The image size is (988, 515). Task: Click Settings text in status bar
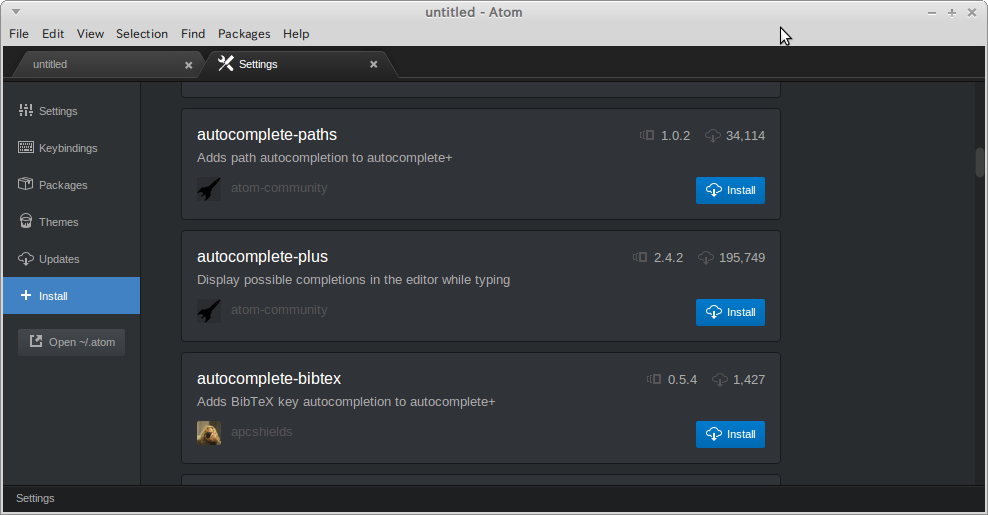coord(35,499)
